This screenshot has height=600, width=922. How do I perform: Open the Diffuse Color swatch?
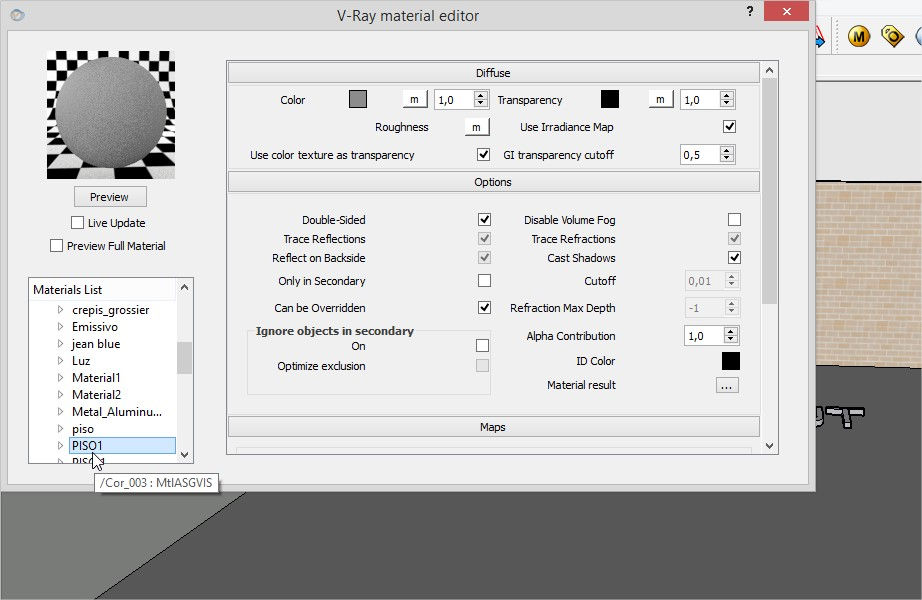coord(358,99)
